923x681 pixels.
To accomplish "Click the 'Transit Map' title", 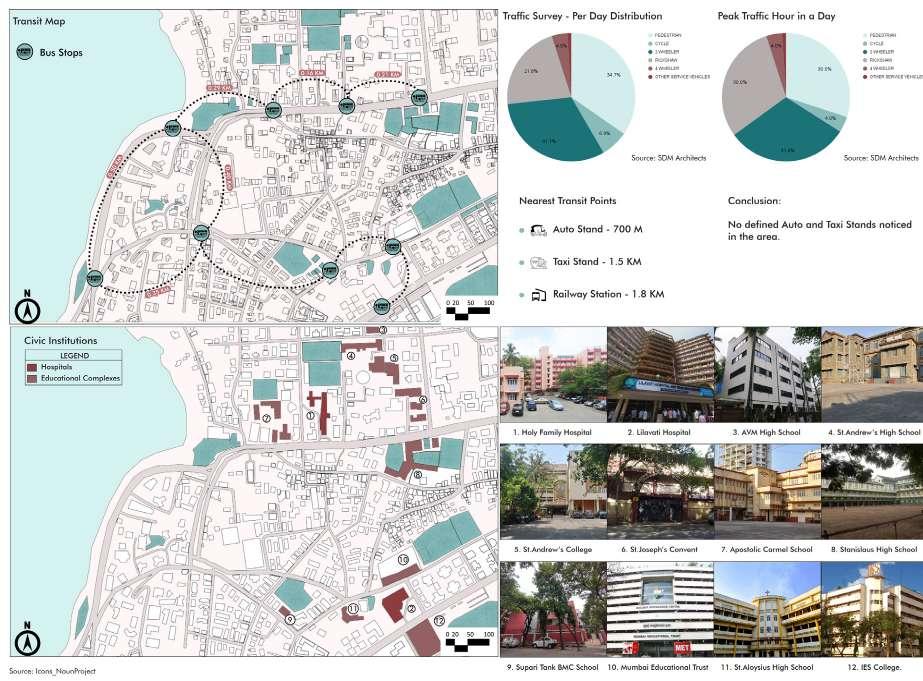I will point(39,21).
